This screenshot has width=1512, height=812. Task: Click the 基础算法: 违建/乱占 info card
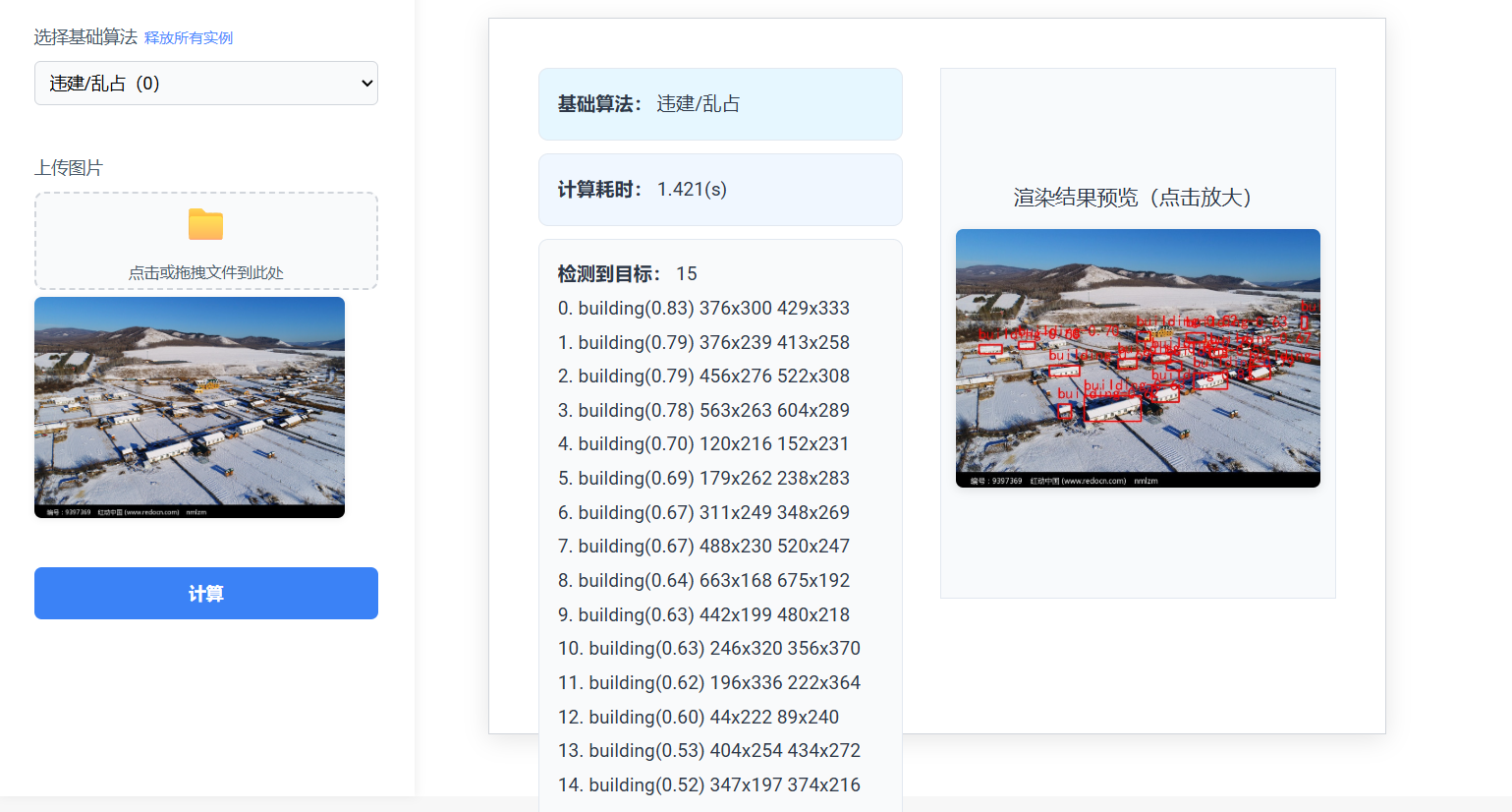(720, 103)
